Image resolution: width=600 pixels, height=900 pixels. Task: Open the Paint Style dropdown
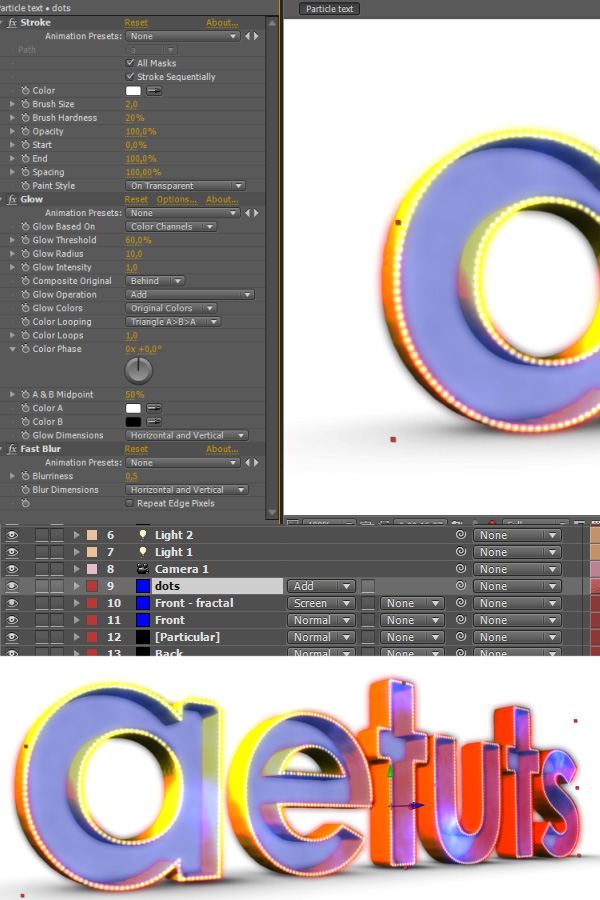(185, 186)
